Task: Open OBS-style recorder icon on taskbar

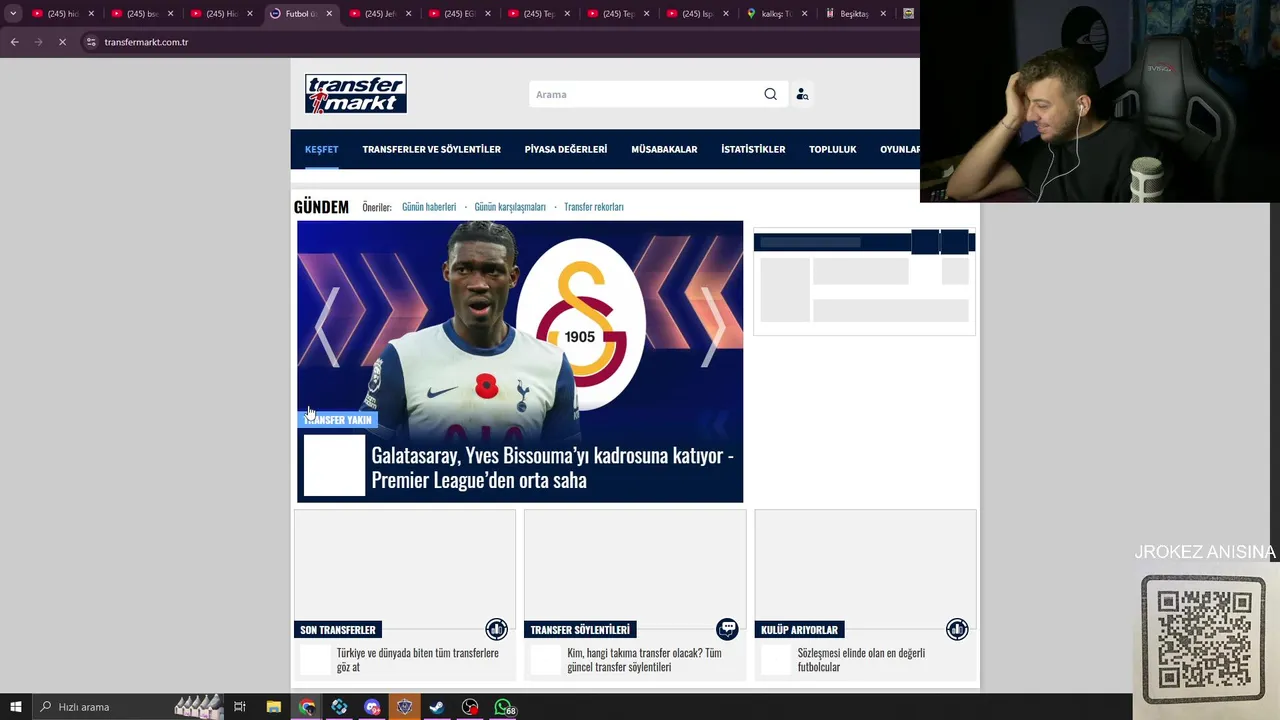Action: click(470, 707)
